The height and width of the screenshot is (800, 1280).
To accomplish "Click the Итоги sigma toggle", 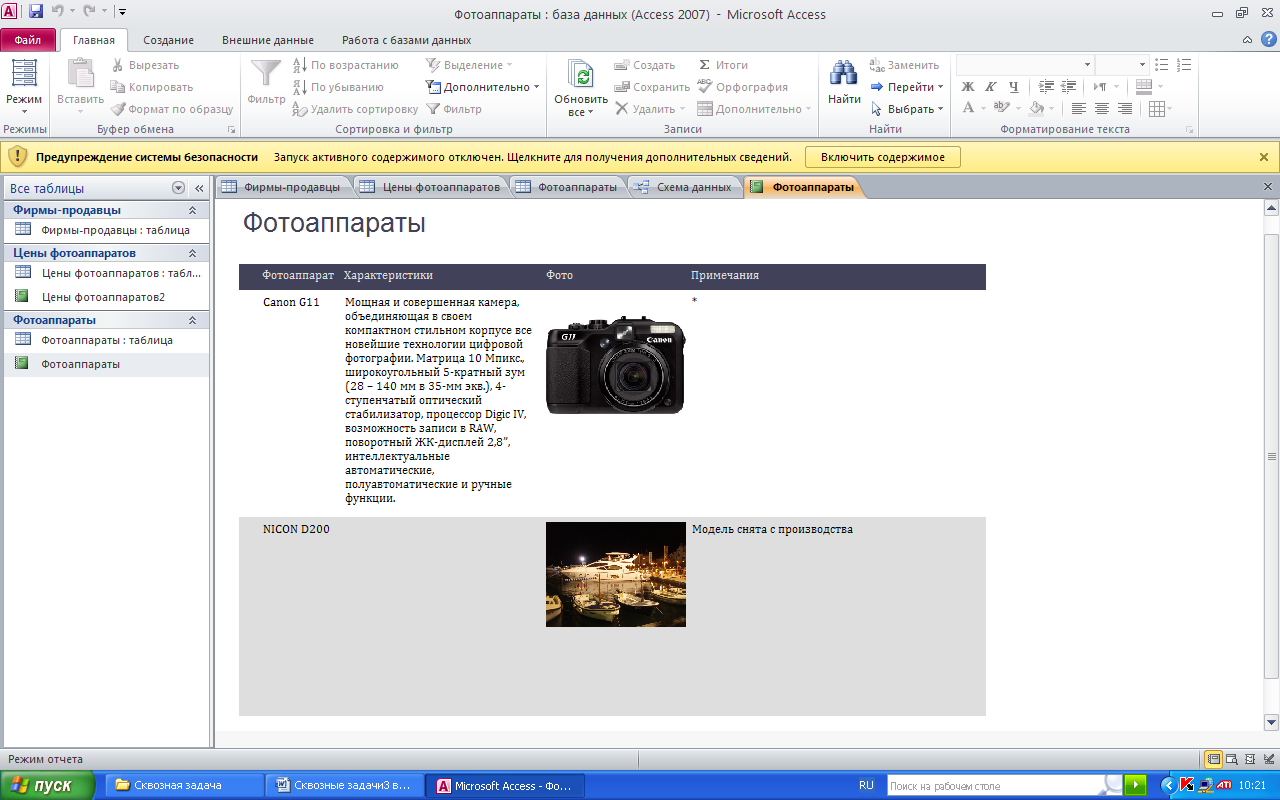I will coord(723,65).
